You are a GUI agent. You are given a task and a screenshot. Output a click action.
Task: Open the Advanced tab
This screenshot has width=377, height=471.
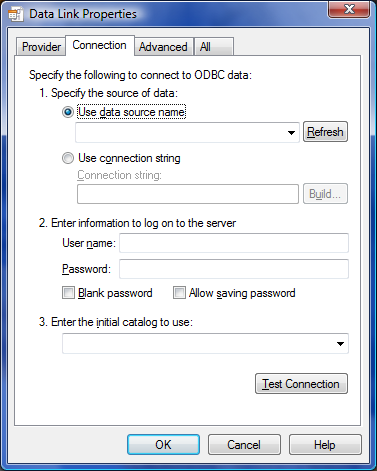coord(163,47)
